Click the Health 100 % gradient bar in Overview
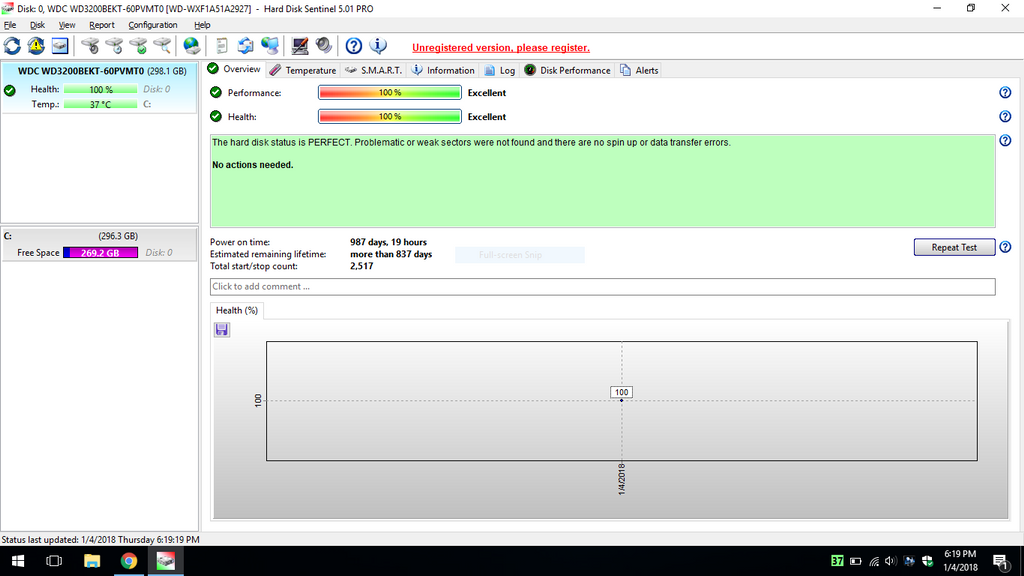 coord(390,117)
